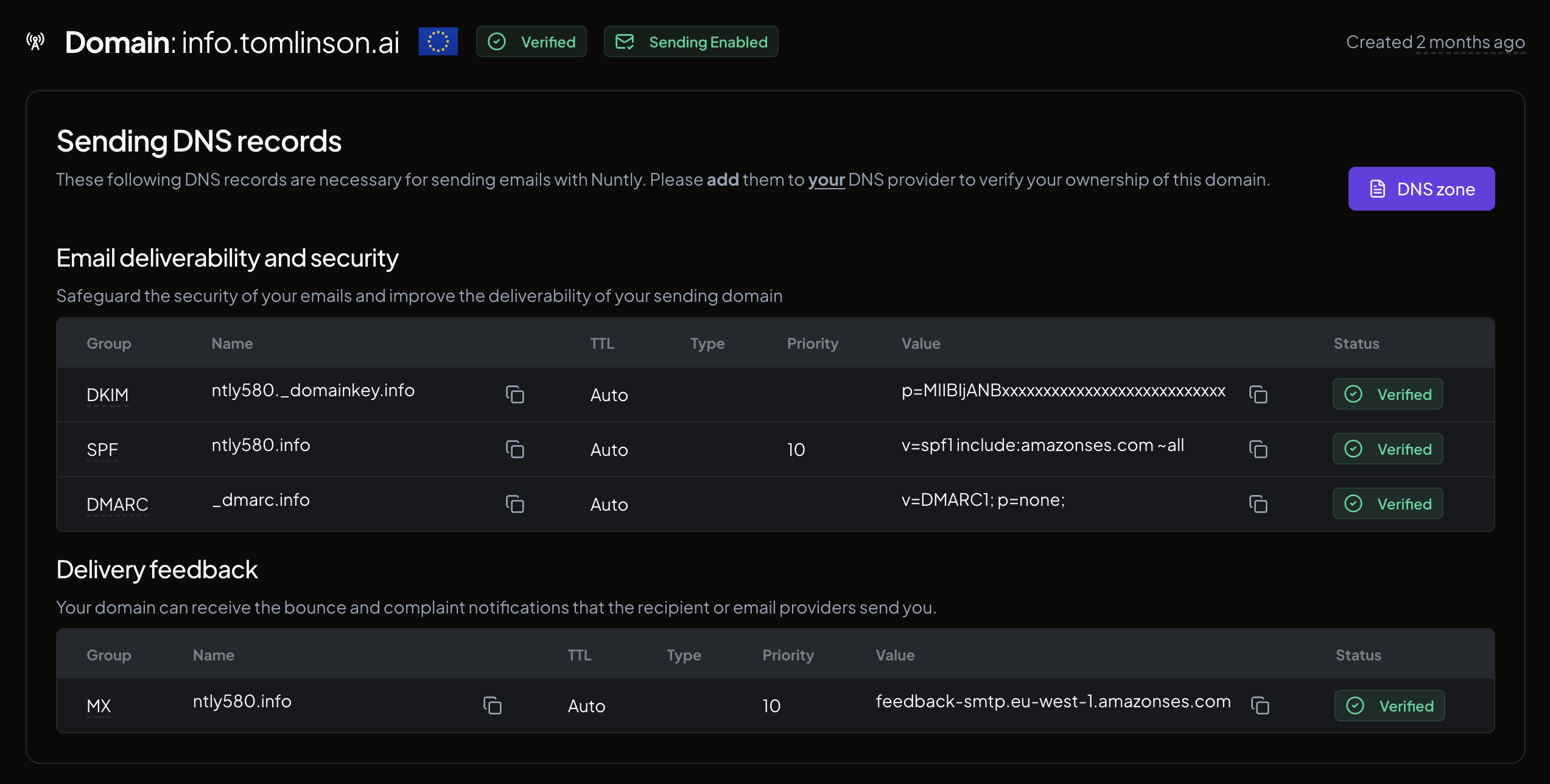The height and width of the screenshot is (784, 1550).
Task: Copy the MX name in delivery feedback table
Action: (493, 705)
